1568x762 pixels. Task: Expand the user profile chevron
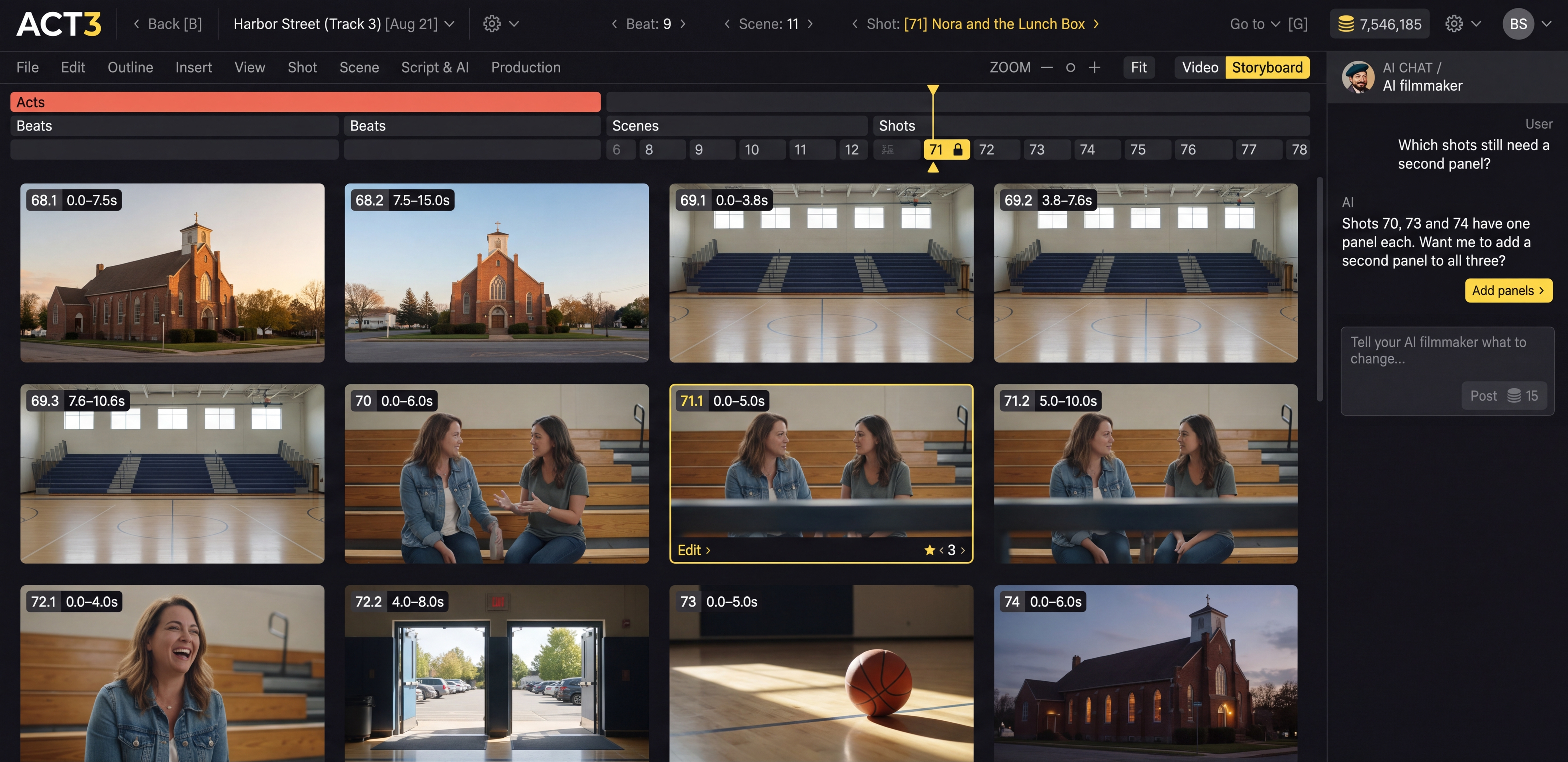(1547, 24)
